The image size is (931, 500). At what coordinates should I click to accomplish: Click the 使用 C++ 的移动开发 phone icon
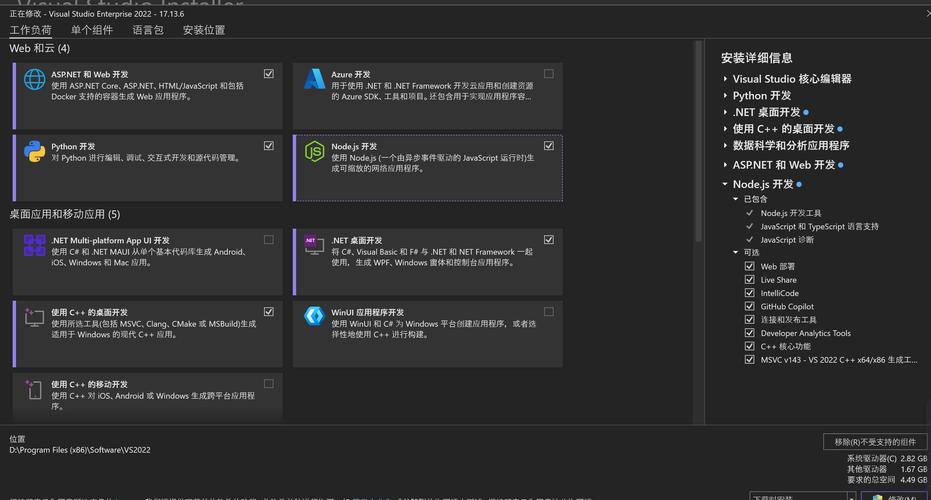(x=34, y=390)
